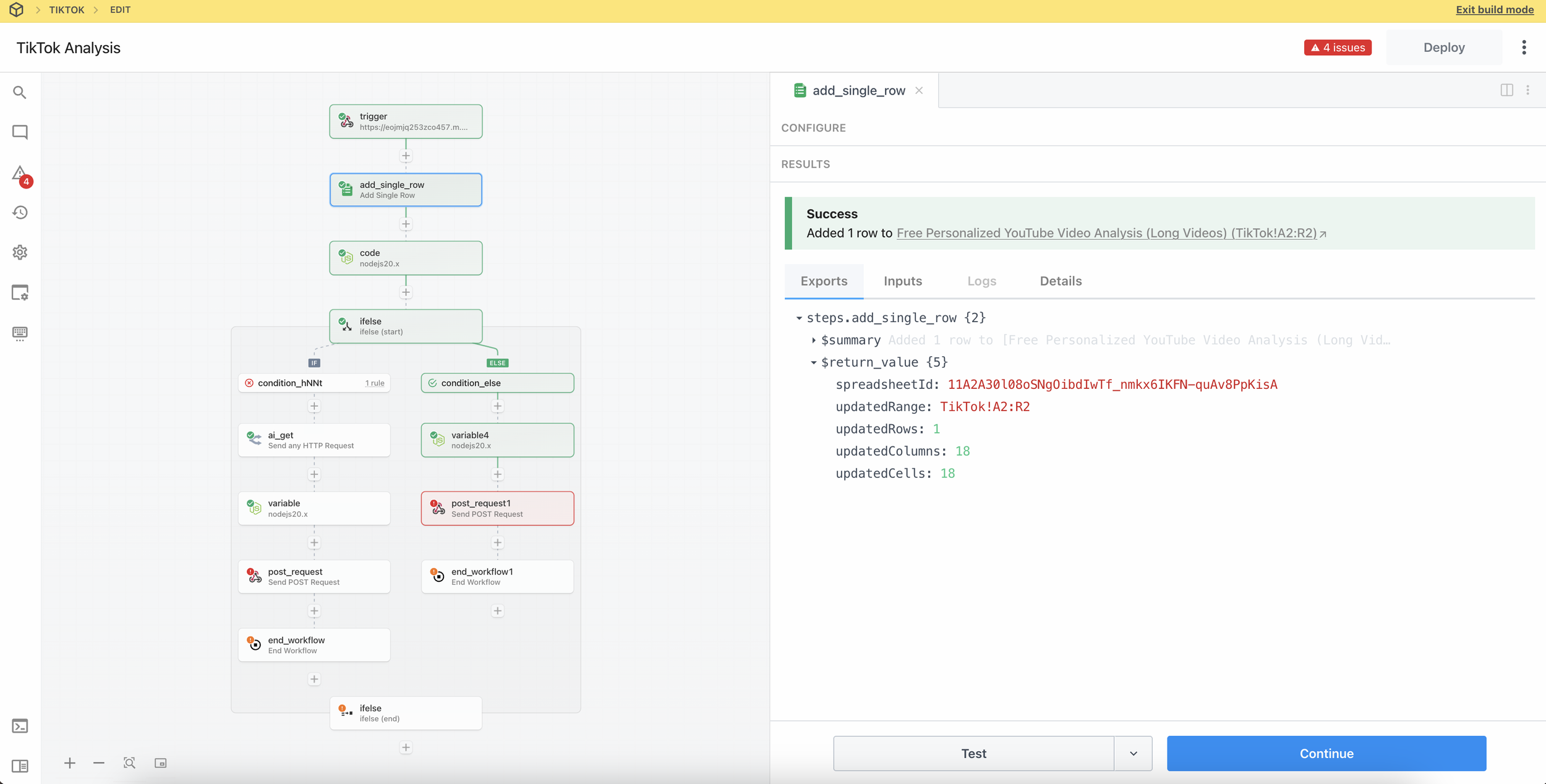Screen dimensions: 1546x784
Task: Select the code nodejs20.x step node
Action: pyautogui.click(x=406, y=258)
